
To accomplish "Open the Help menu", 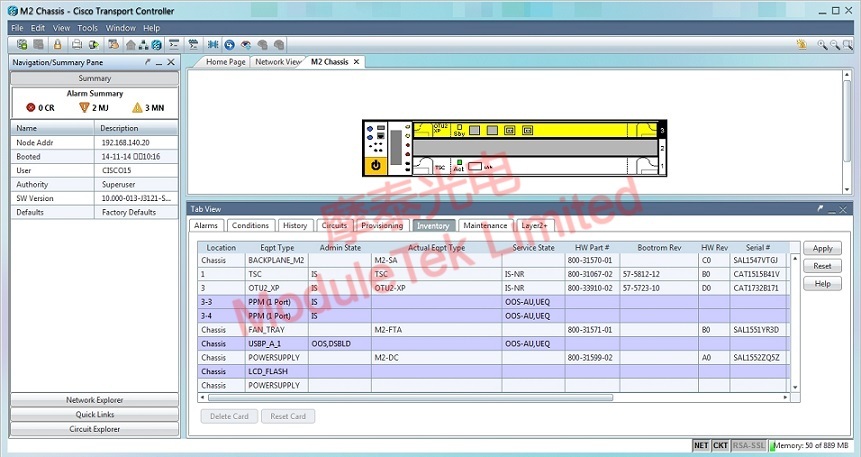I will click(x=152, y=27).
